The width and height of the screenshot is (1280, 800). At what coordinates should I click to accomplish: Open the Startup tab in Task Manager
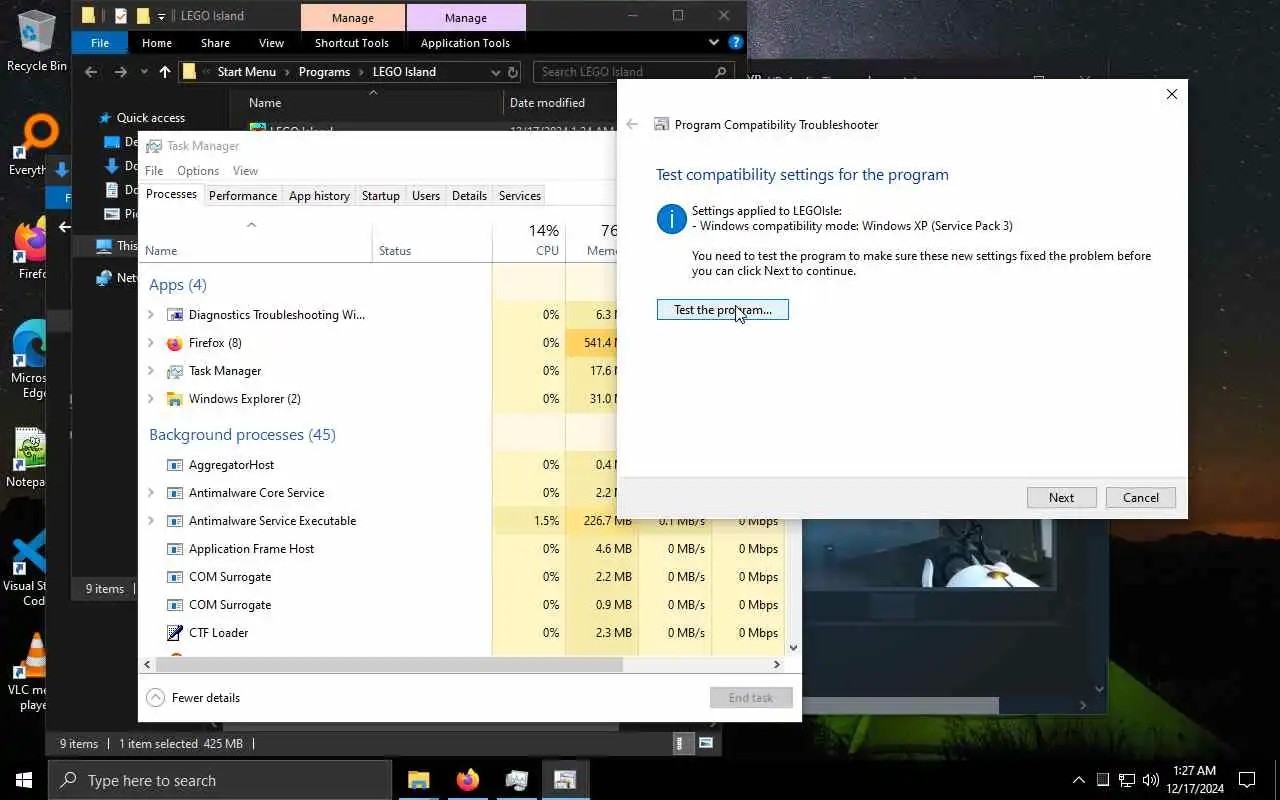point(380,196)
